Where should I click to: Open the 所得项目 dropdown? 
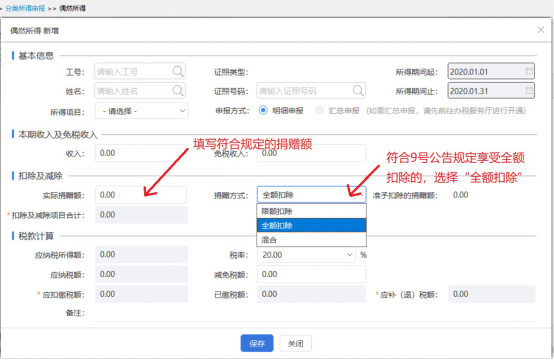[141, 111]
